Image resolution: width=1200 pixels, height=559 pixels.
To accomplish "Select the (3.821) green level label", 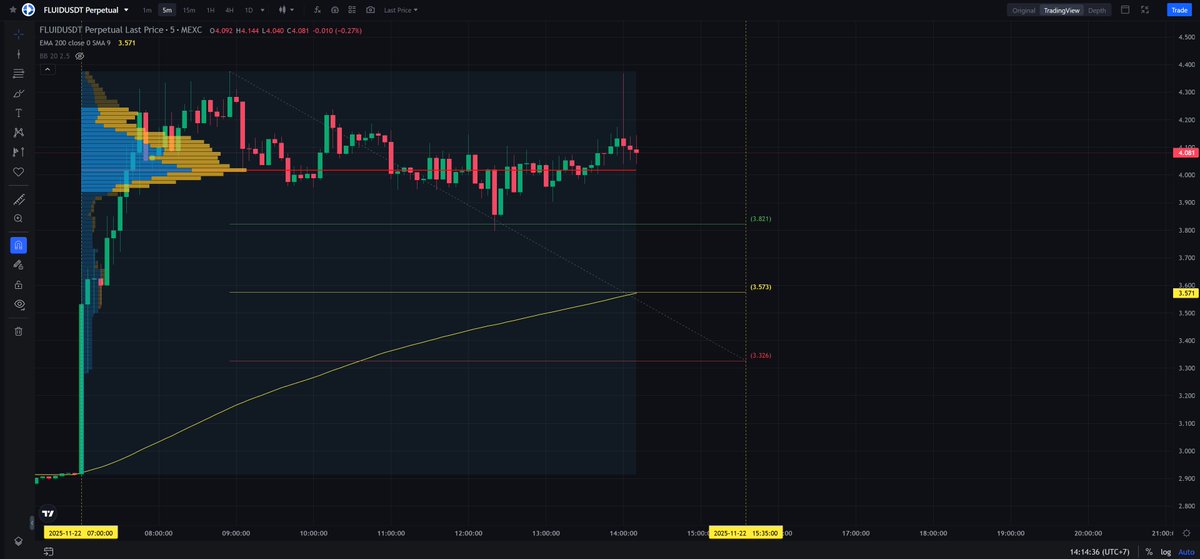I will tap(761, 218).
